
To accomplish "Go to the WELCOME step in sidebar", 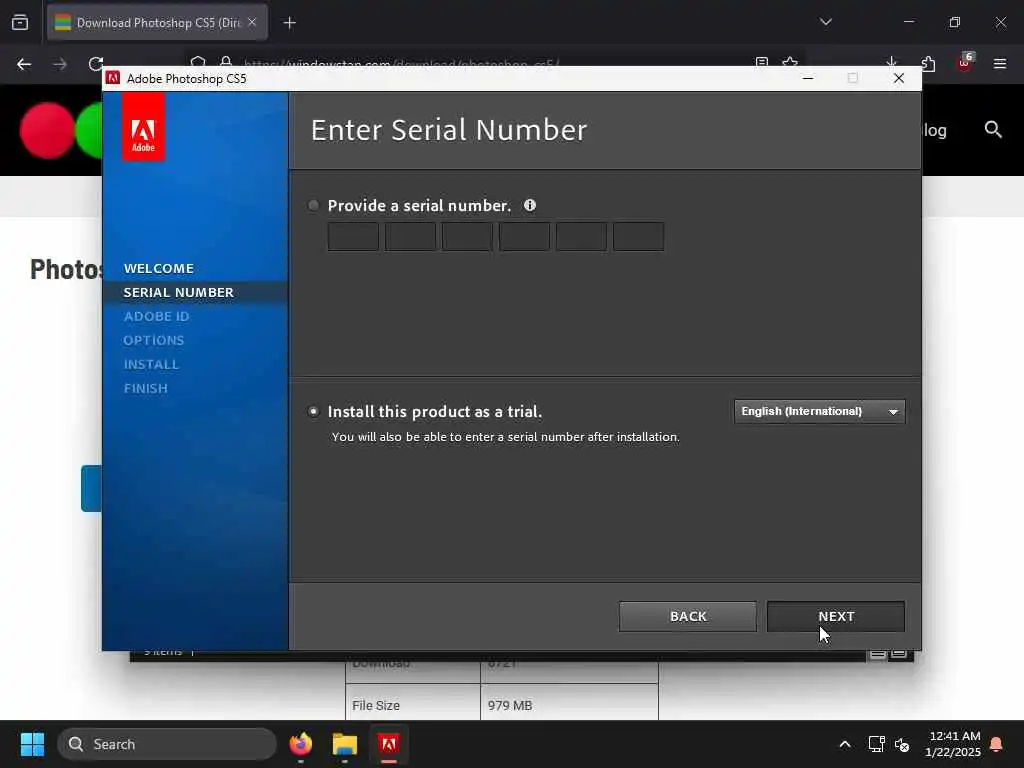I will coord(159,268).
